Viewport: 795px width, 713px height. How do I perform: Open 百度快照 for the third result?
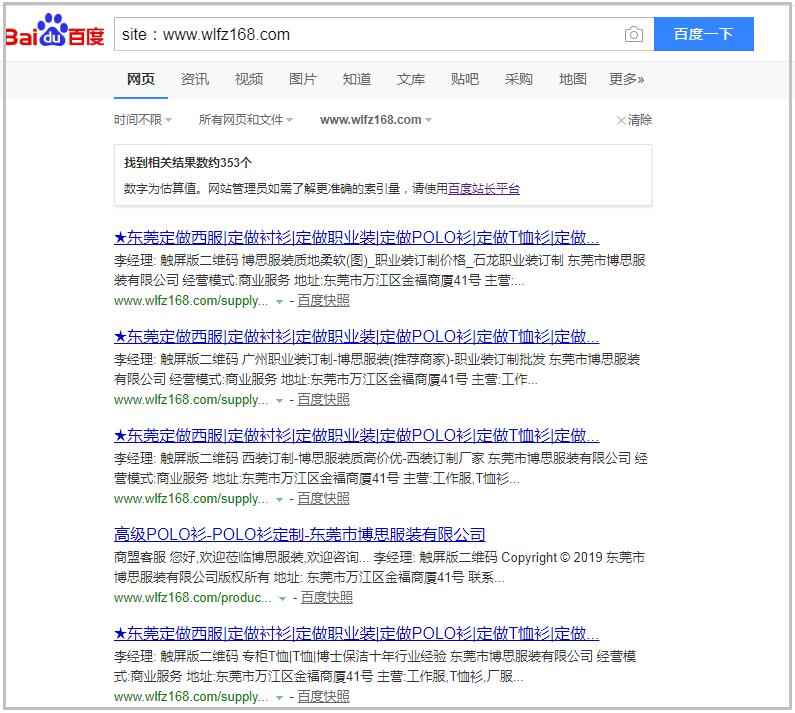coord(323,498)
